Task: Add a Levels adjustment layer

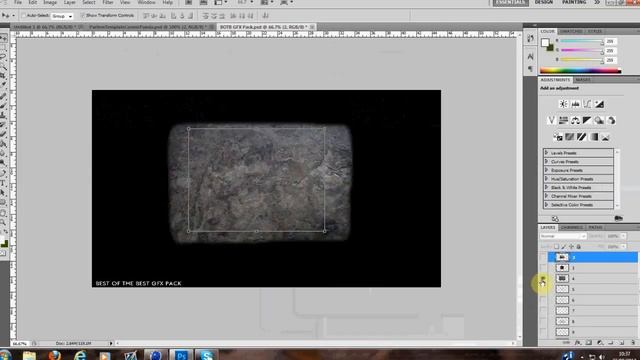Action: click(x=576, y=104)
